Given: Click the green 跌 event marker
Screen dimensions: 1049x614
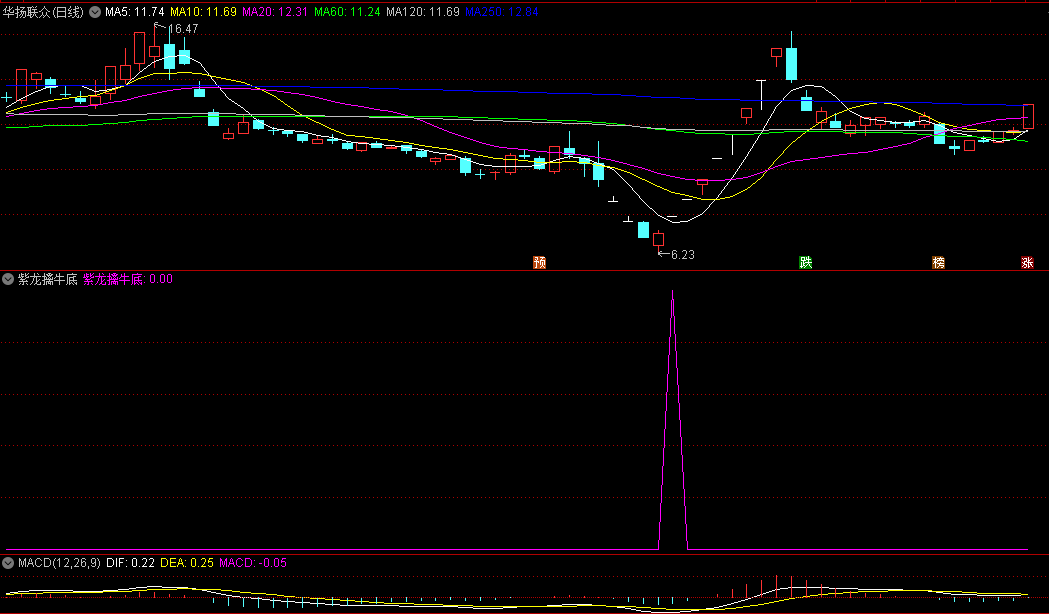Looking at the screenshot, I should pyautogui.click(x=805, y=263).
